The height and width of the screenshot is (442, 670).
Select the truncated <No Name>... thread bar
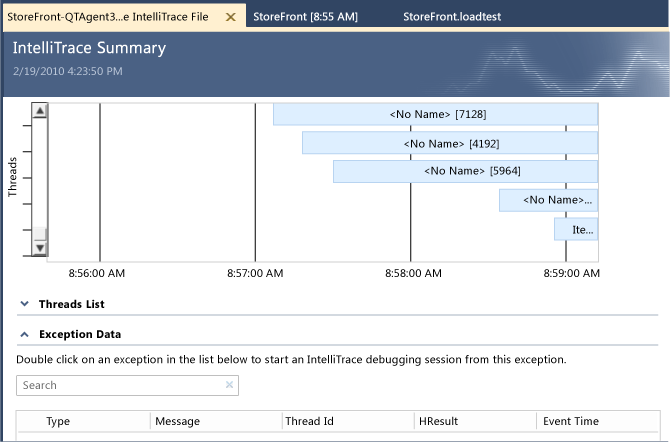(x=549, y=200)
